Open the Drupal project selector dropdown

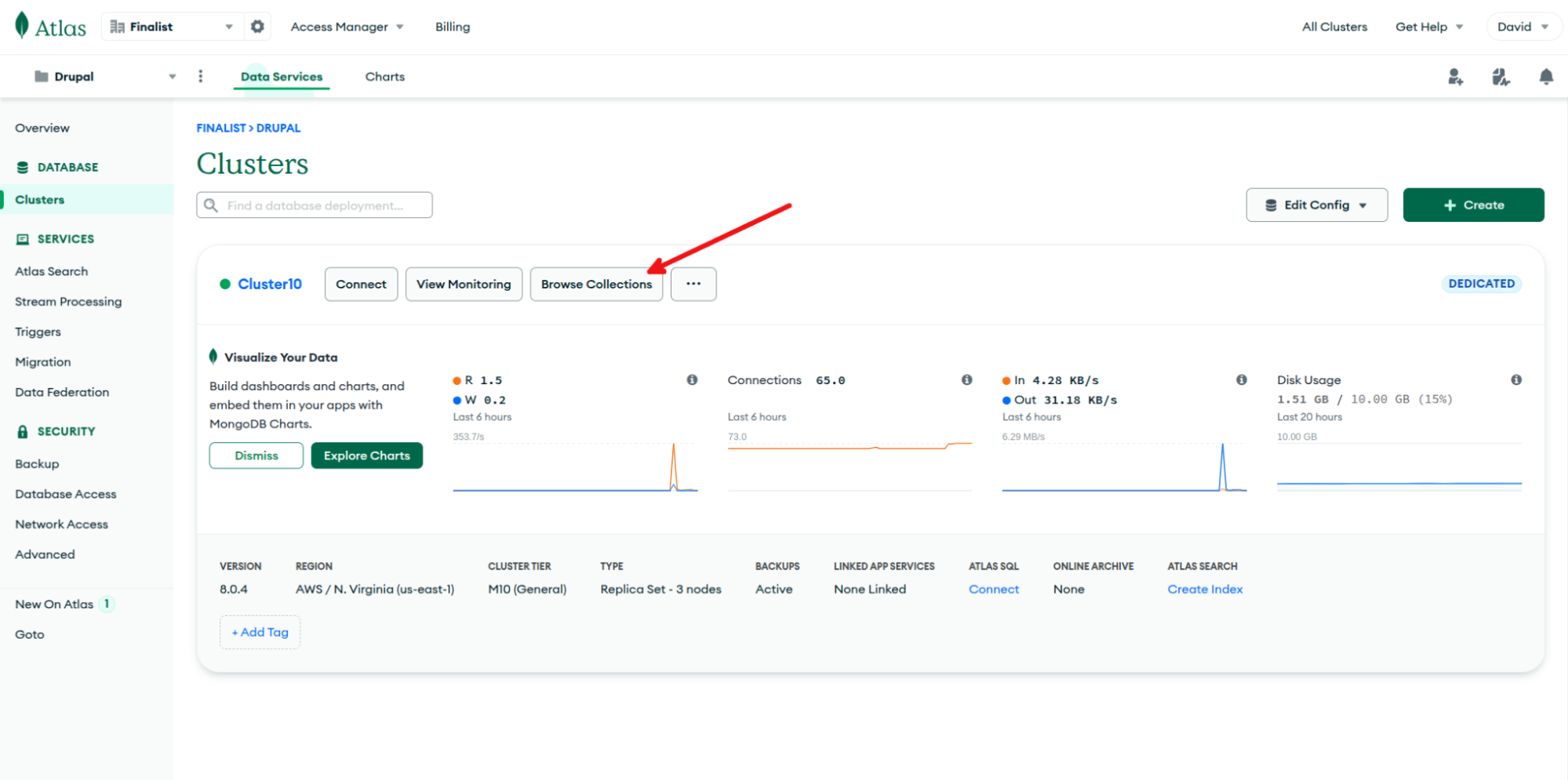pos(104,76)
